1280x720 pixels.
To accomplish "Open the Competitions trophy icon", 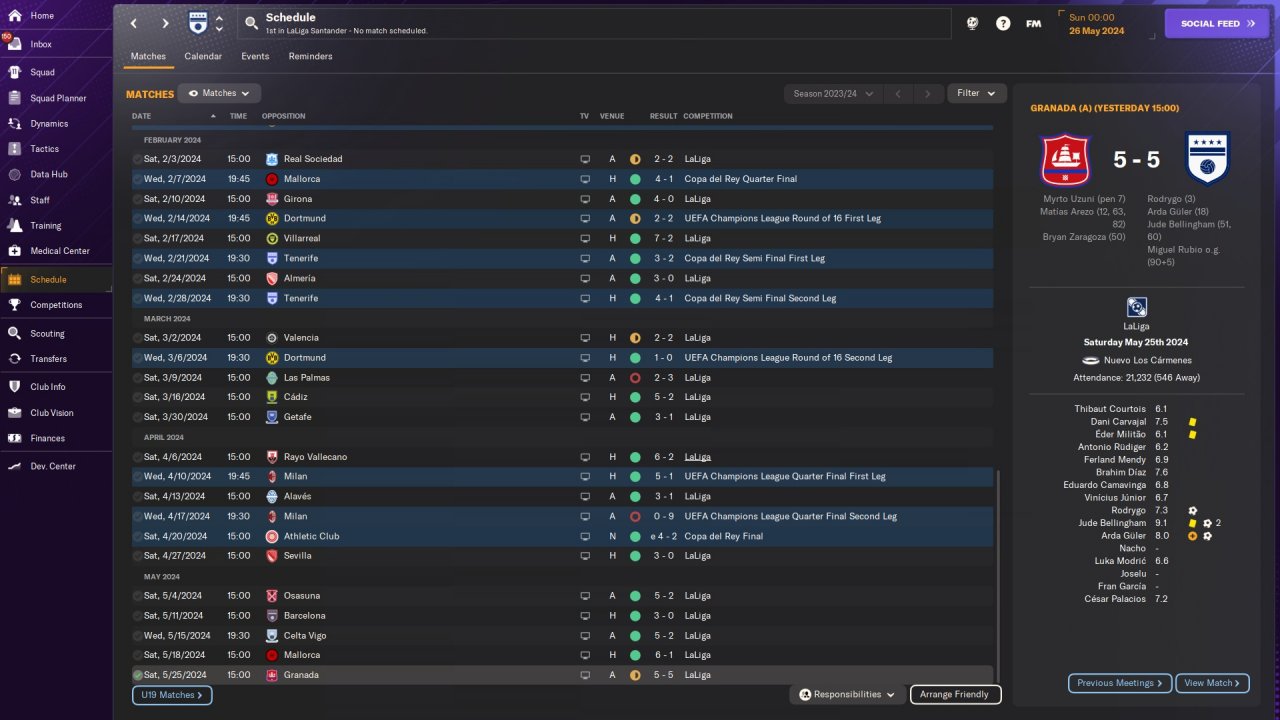I will tap(15, 305).
